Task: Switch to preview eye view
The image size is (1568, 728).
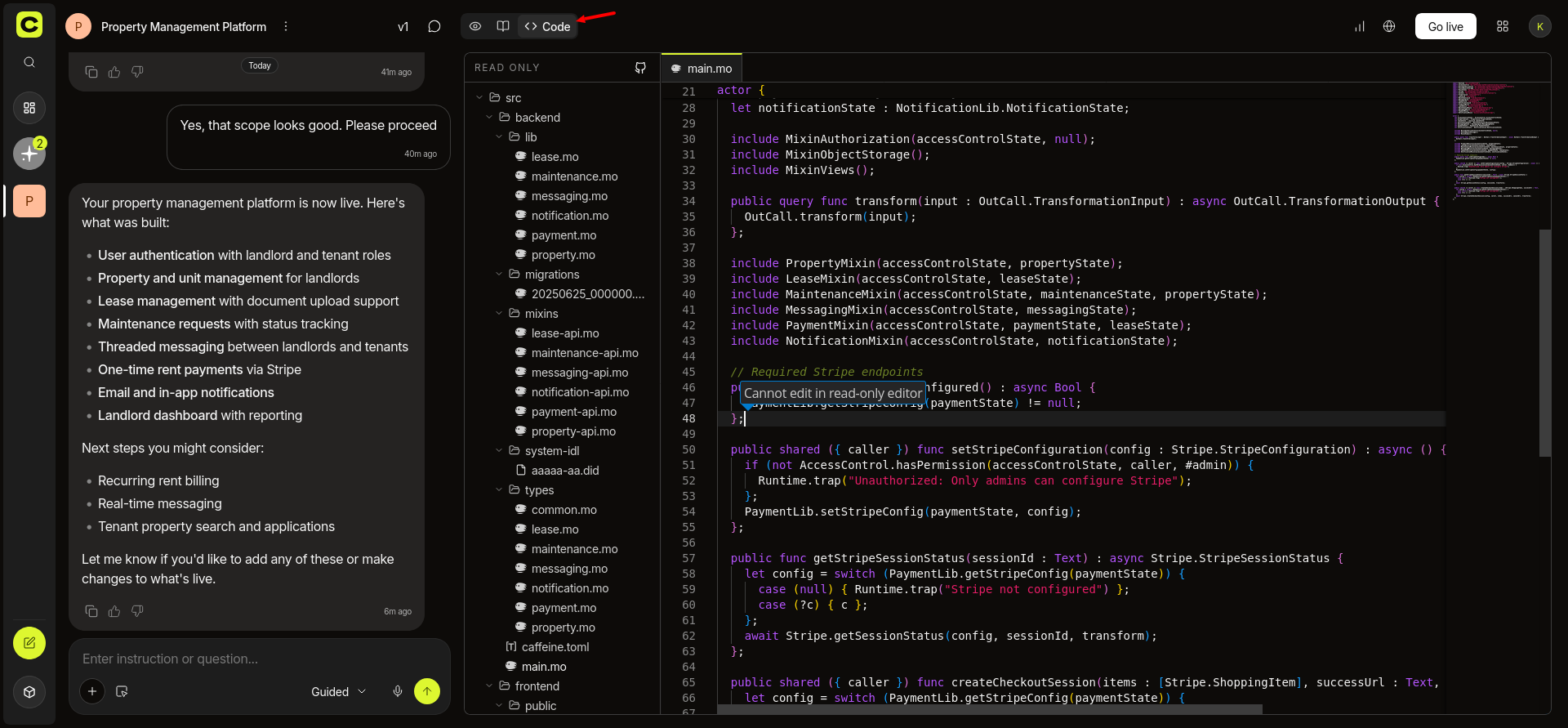Action: tap(475, 26)
